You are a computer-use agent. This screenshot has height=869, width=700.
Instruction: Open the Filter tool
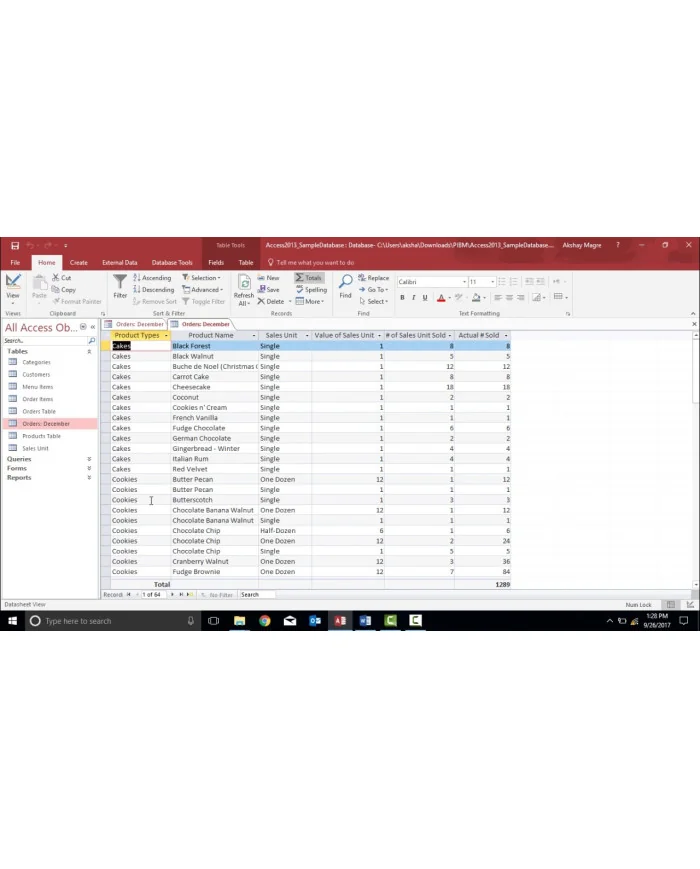[x=120, y=287]
